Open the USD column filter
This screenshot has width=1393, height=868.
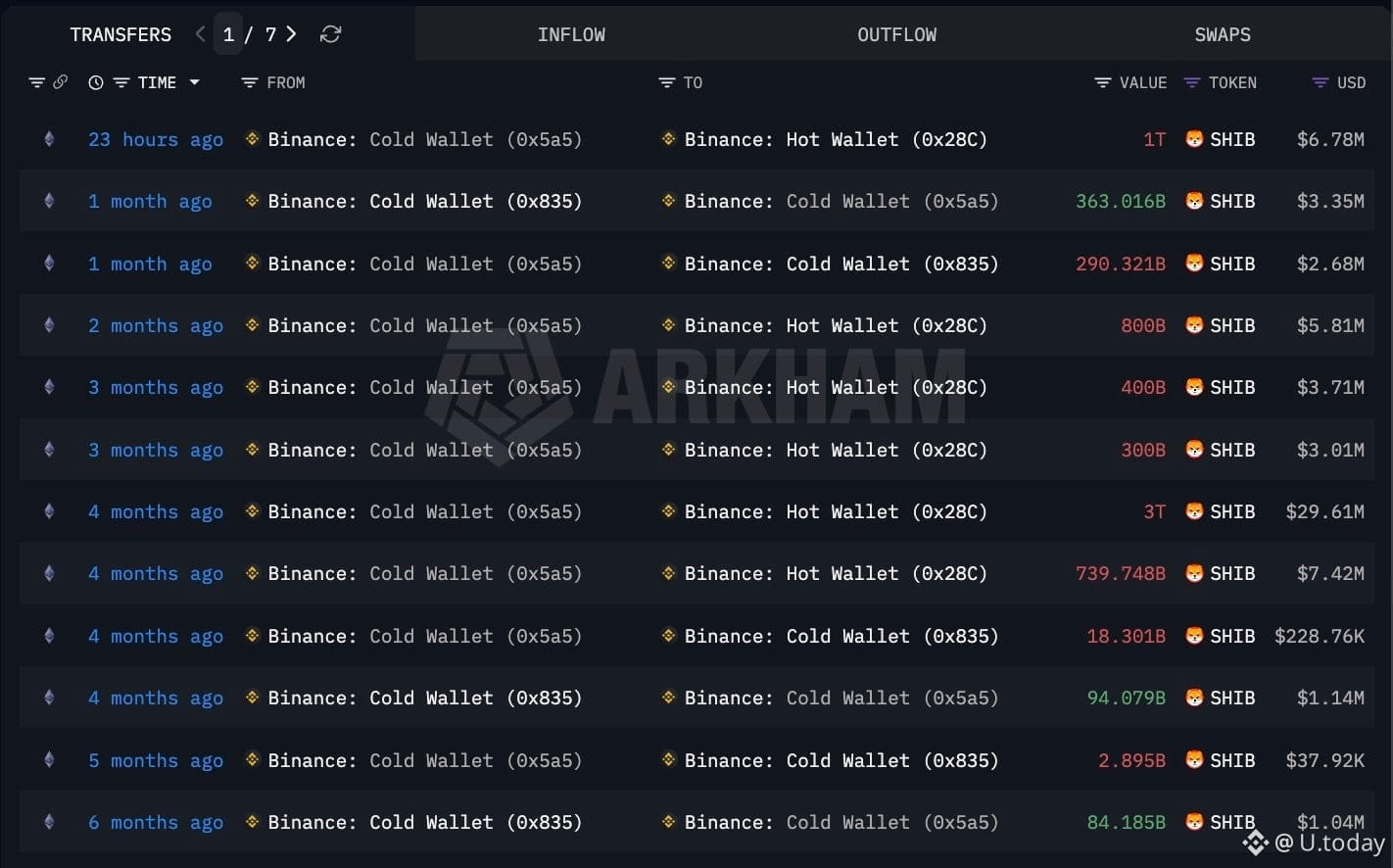coord(1320,83)
